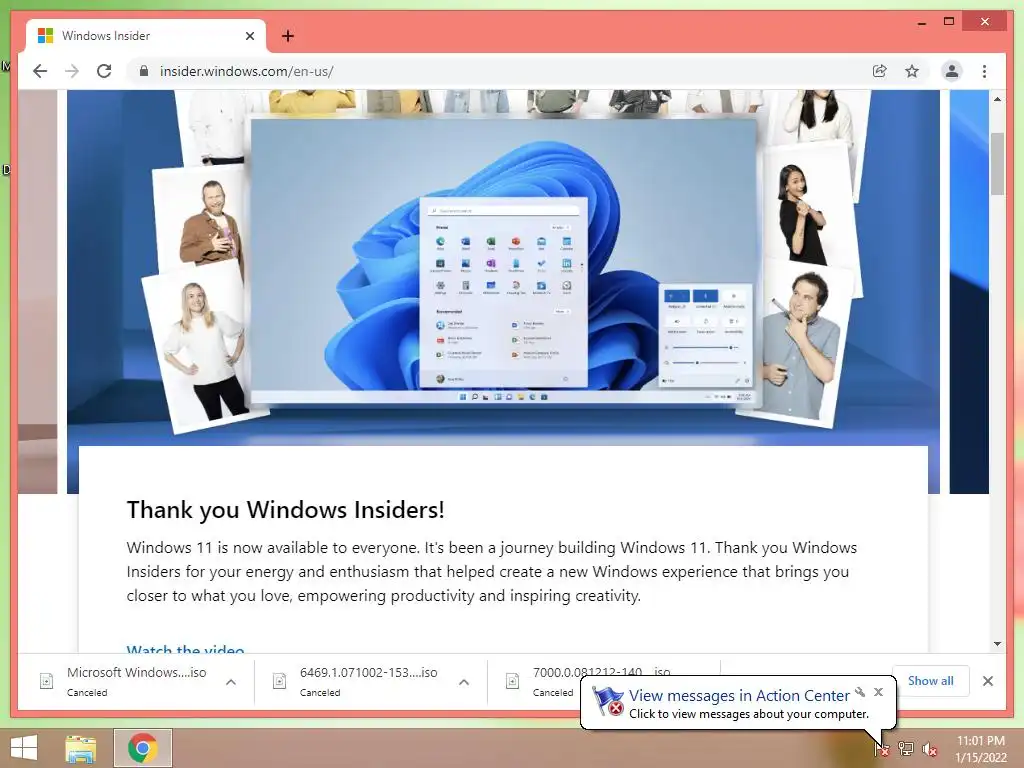Open the clock showing 11:01 PM
The image size is (1024, 768).
981,748
